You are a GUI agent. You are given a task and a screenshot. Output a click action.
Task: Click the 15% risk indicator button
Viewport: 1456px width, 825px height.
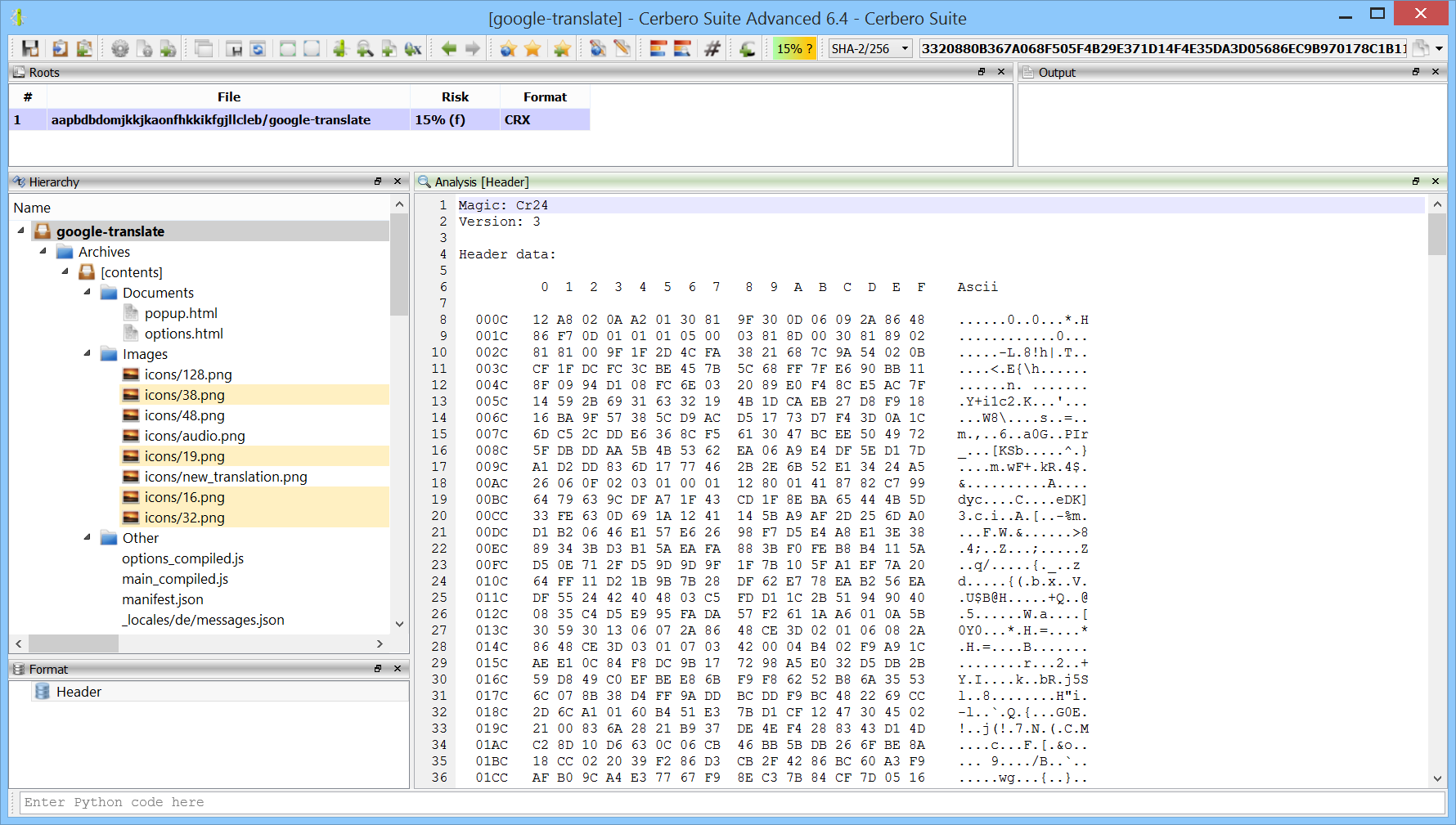(x=794, y=49)
